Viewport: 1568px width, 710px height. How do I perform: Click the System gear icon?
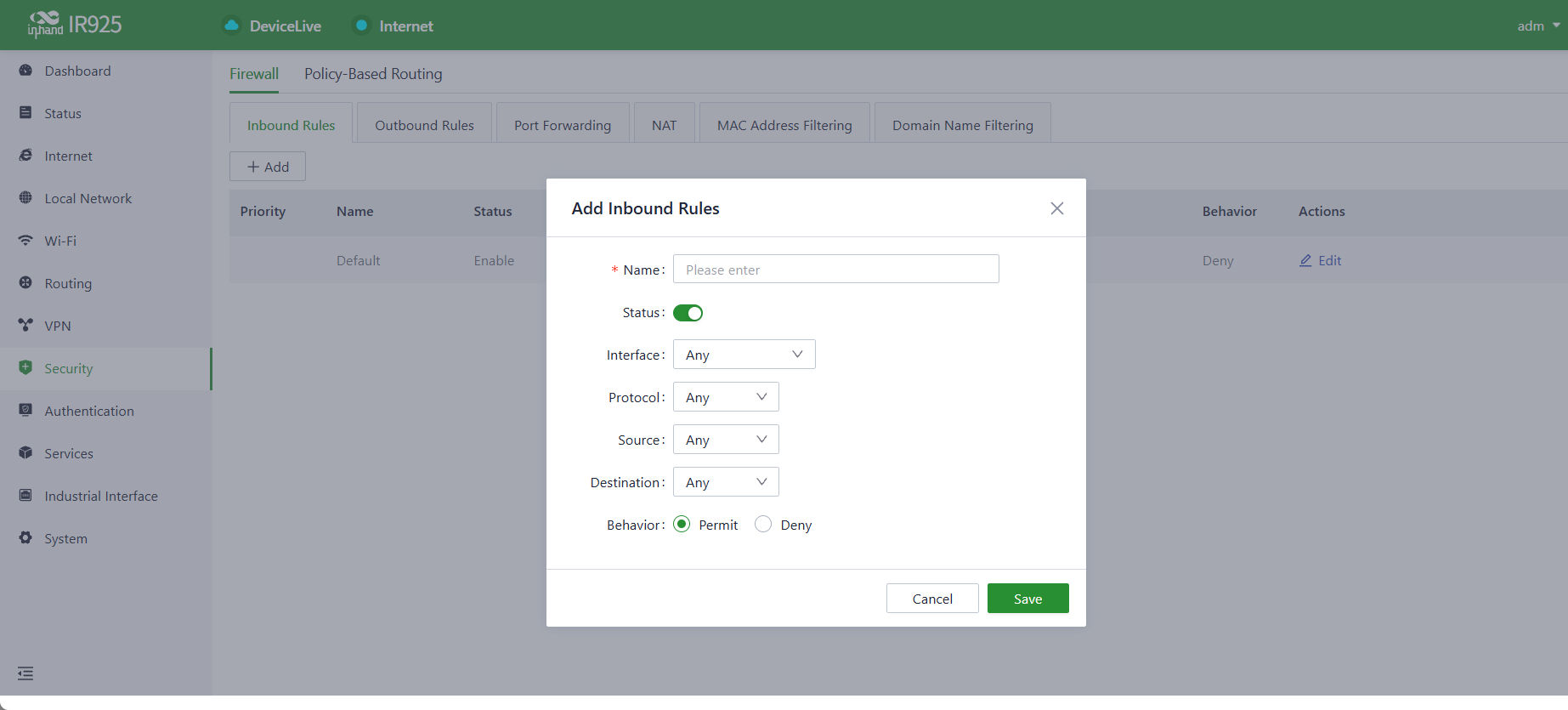(25, 538)
